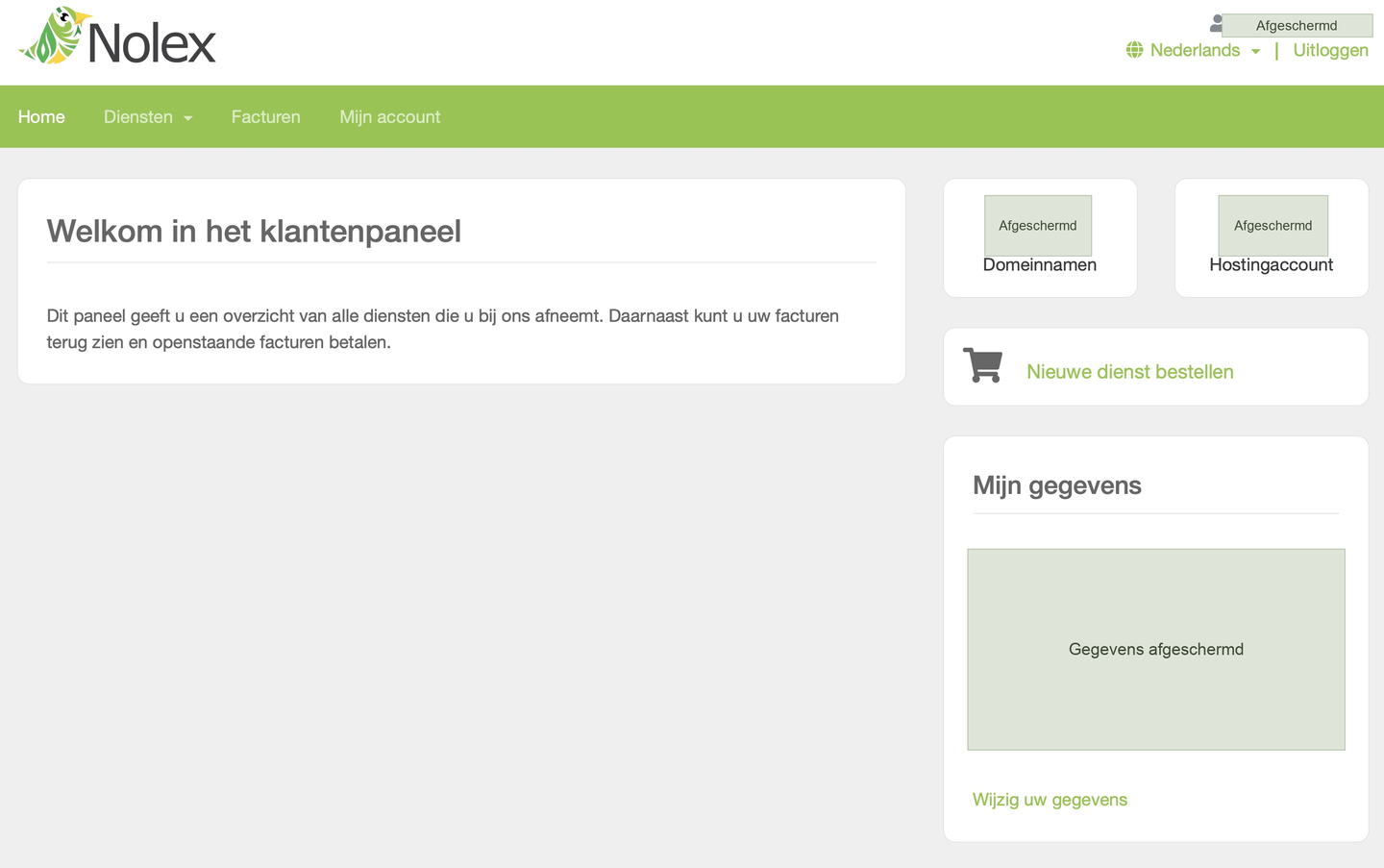Click the Mijn gegevens heading
Screen dimensions: 1384x868
click(x=1057, y=485)
